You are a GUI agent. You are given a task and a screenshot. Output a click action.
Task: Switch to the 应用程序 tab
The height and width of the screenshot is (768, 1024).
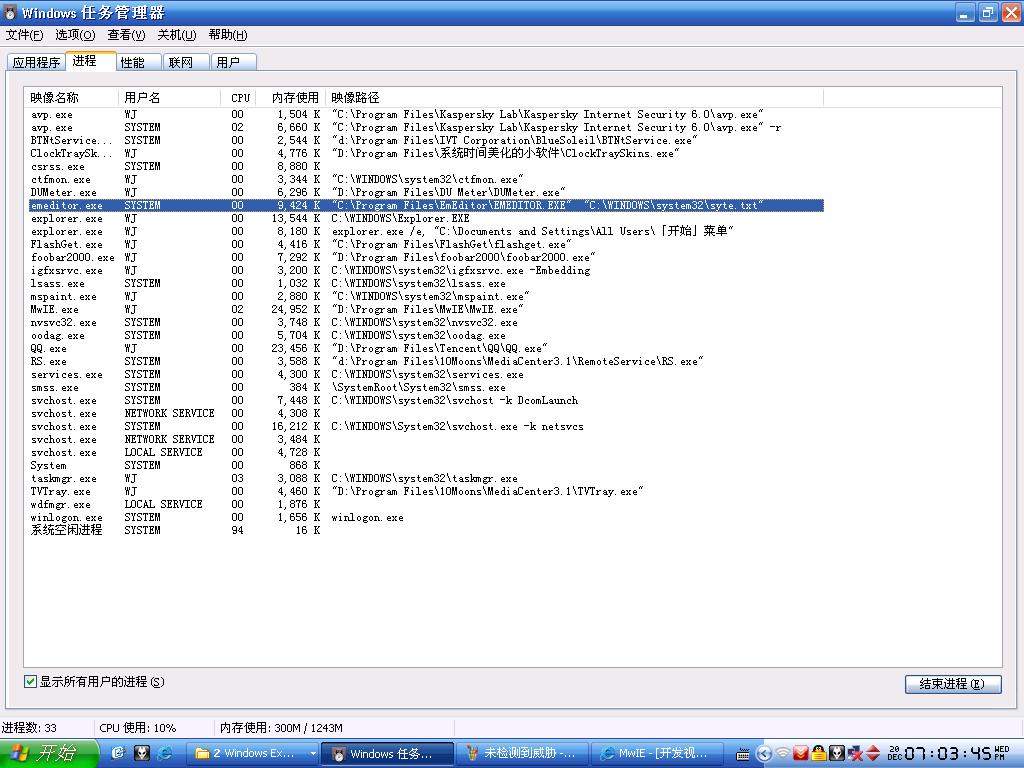37,63
